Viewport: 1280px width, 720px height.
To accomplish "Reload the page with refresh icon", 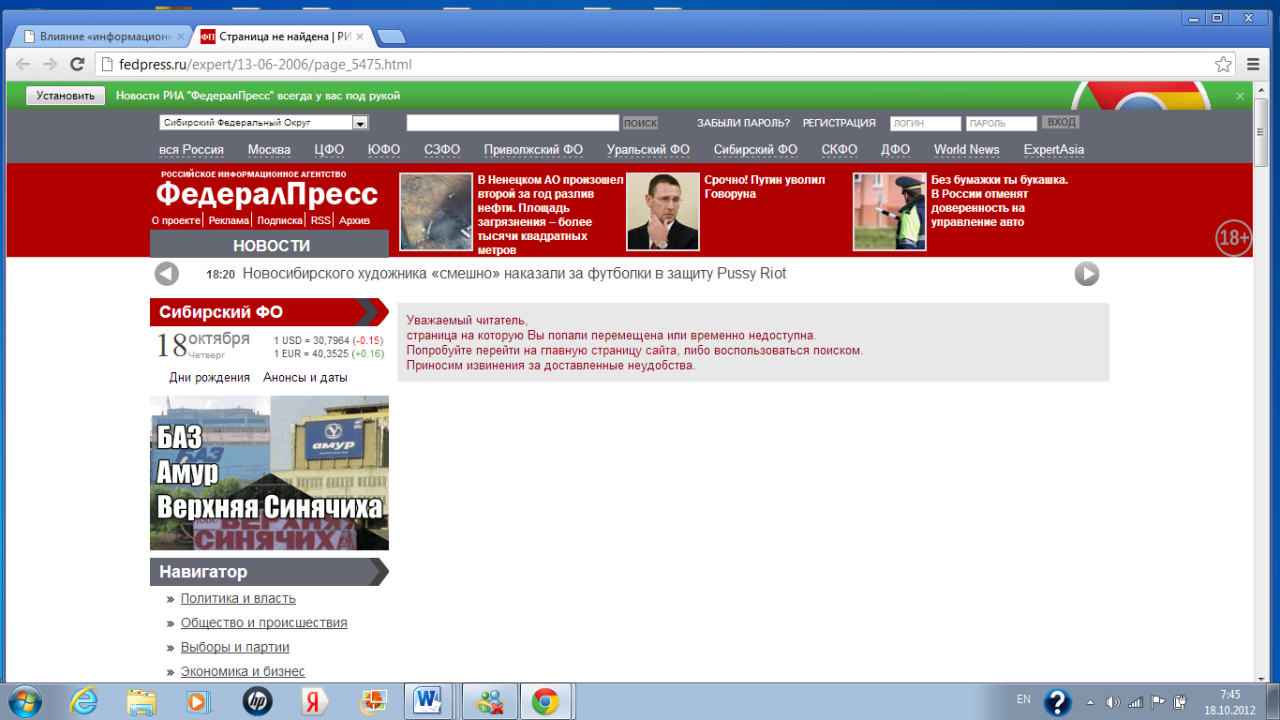I will [77, 64].
